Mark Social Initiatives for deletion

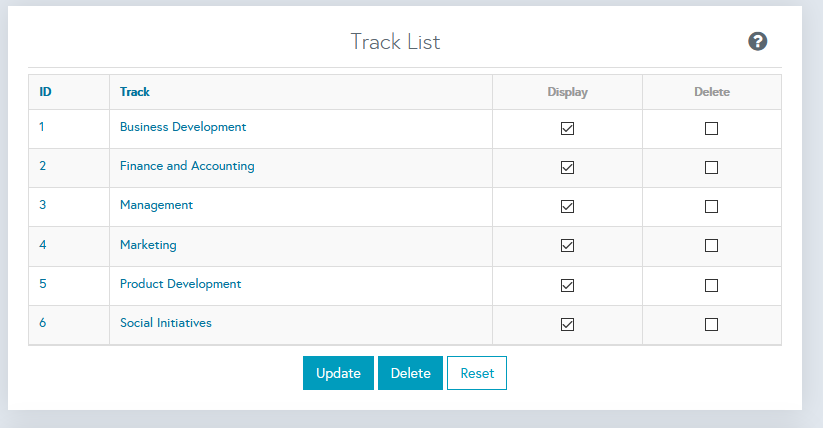711,324
